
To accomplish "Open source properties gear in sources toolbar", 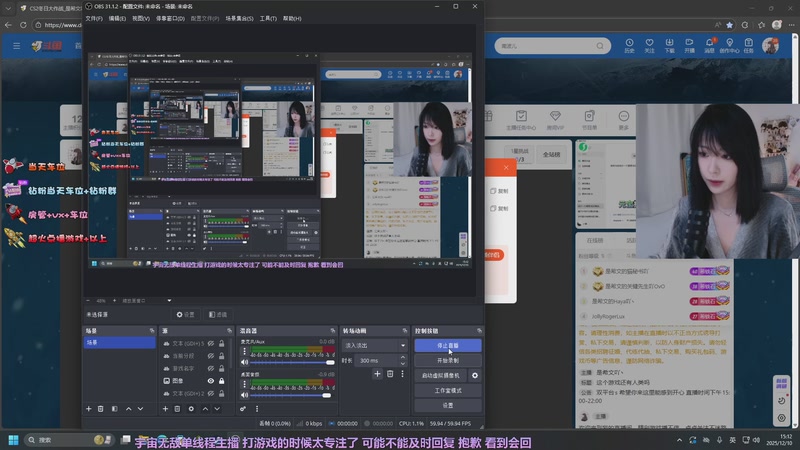I will pos(191,409).
